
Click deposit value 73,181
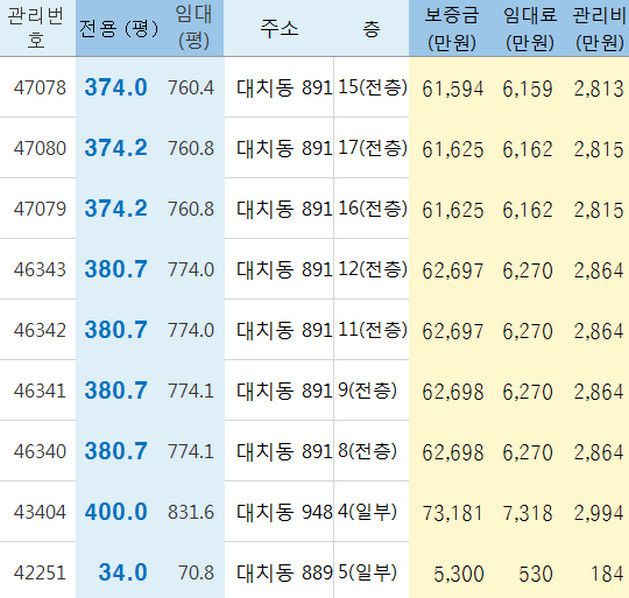[453, 514]
